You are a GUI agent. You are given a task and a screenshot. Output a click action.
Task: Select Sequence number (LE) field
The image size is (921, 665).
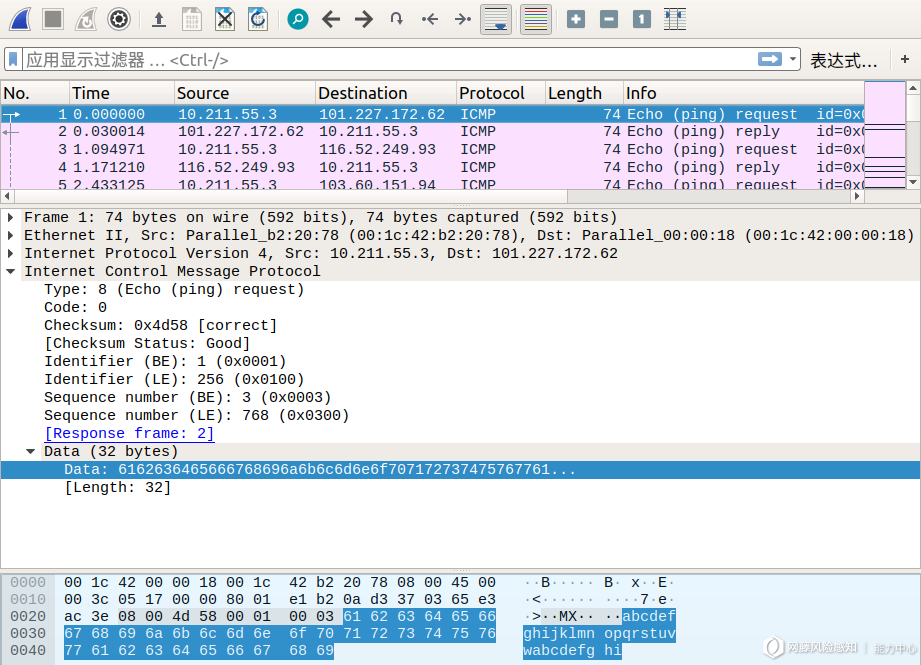(x=197, y=415)
